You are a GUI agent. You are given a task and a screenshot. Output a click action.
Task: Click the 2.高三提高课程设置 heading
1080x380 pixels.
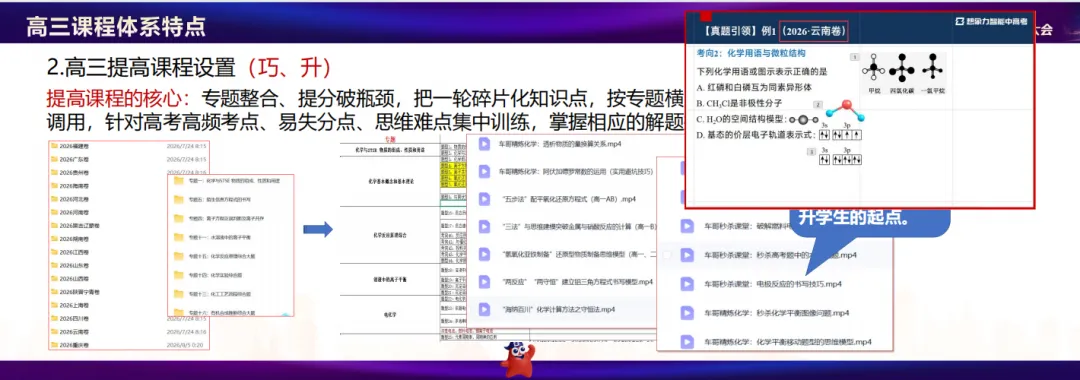142,67
